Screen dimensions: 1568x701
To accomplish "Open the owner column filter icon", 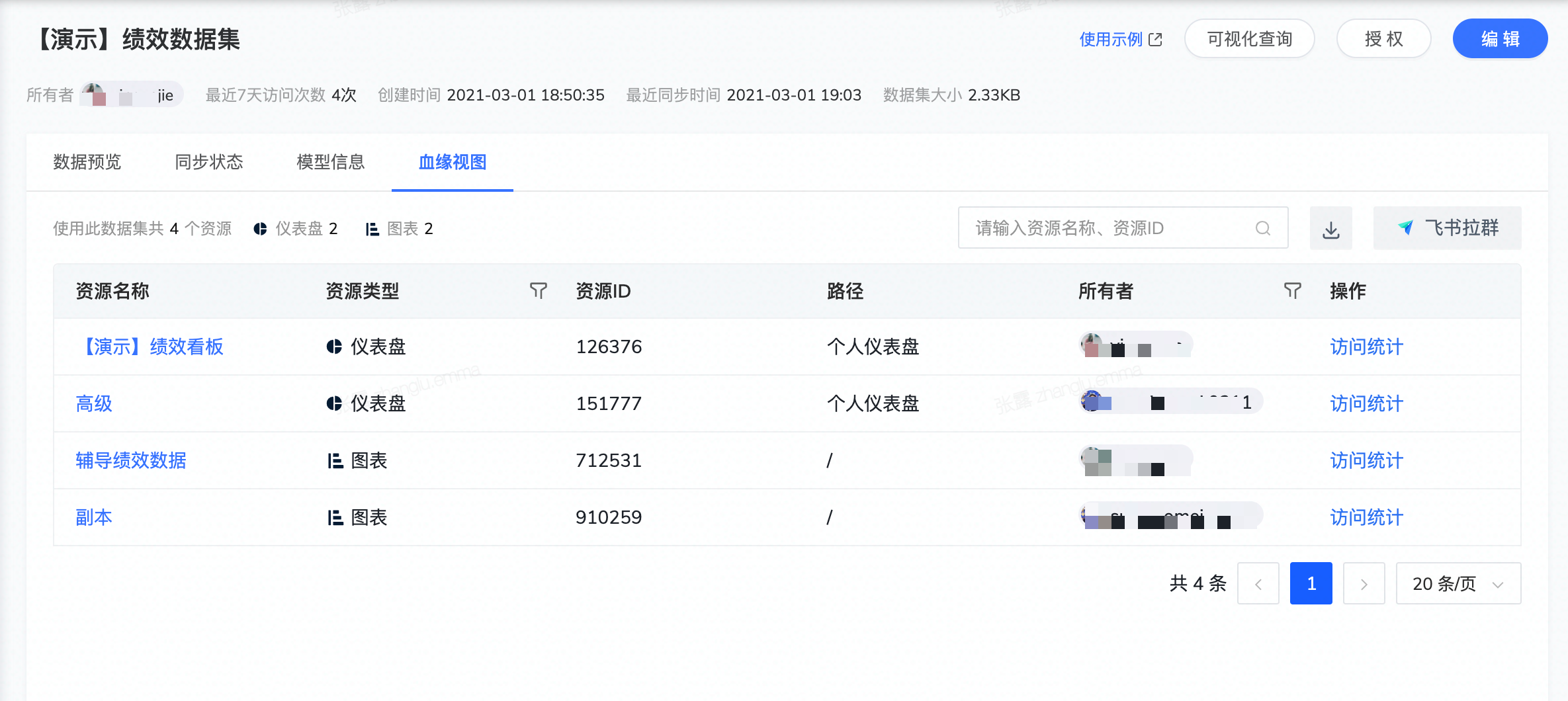I will [x=1292, y=291].
